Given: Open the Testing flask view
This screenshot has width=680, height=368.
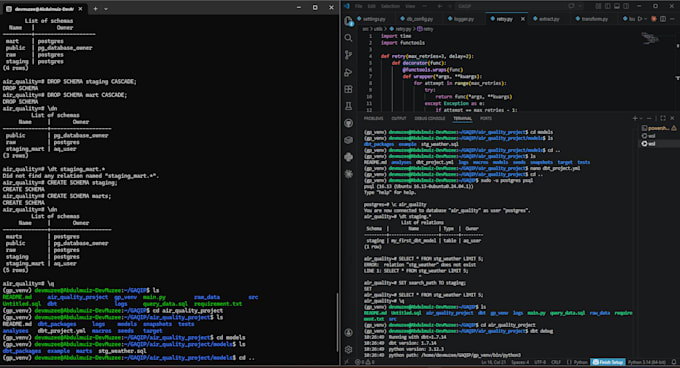Looking at the screenshot, I should tap(348, 106).
